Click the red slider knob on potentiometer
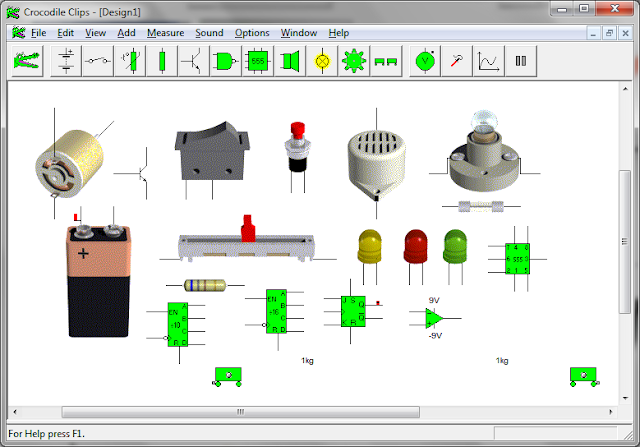Image resolution: width=640 pixels, height=447 pixels. tap(248, 229)
